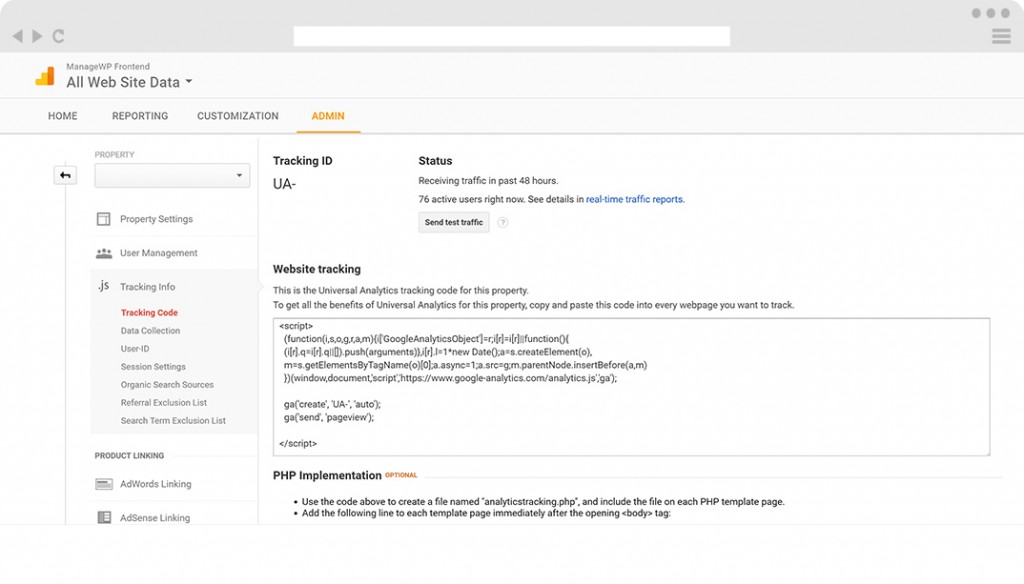Click the AdWords Linking icon
This screenshot has width=1024, height=584.
pos(104,484)
